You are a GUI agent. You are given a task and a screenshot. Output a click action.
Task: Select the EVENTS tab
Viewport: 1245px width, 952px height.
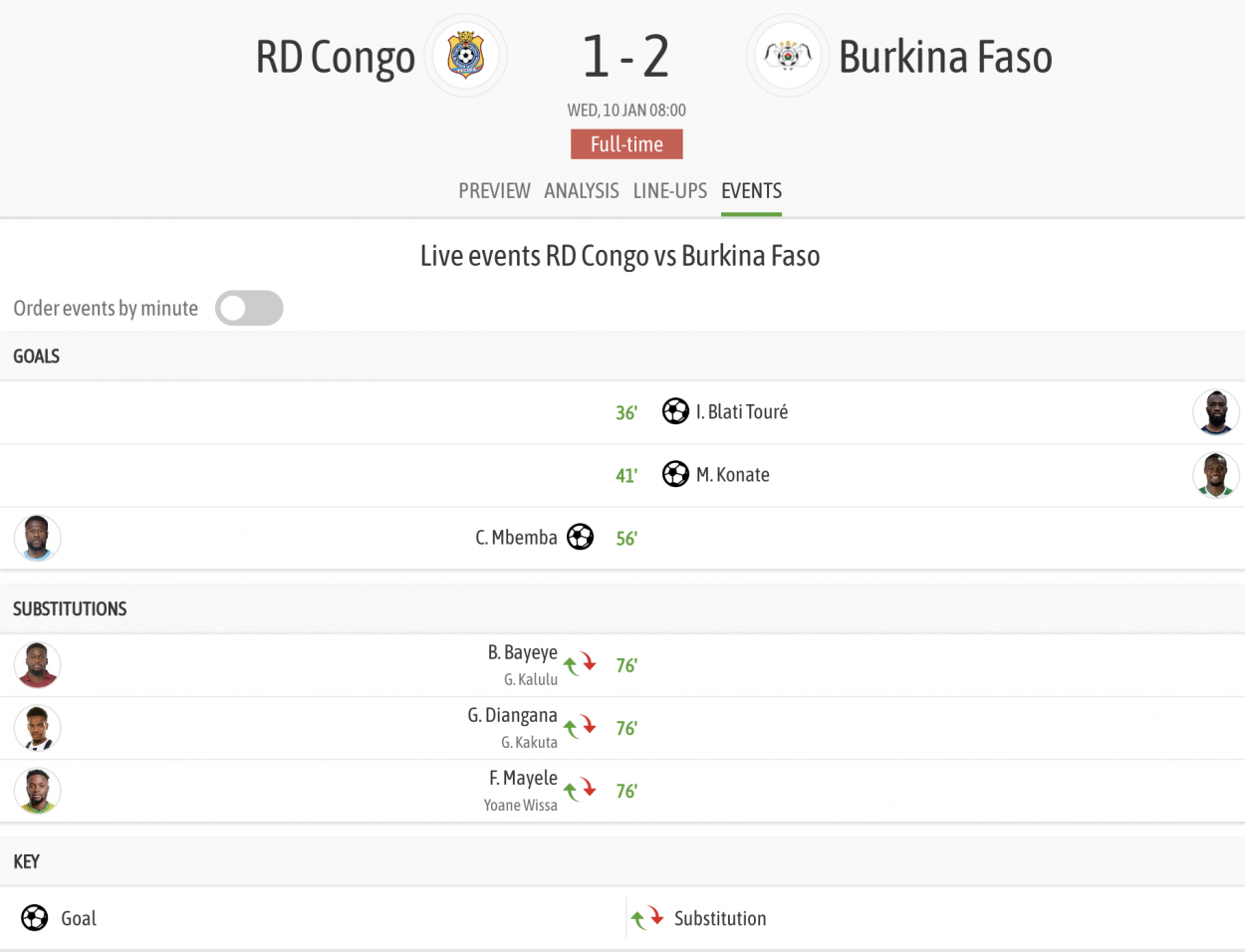point(752,190)
